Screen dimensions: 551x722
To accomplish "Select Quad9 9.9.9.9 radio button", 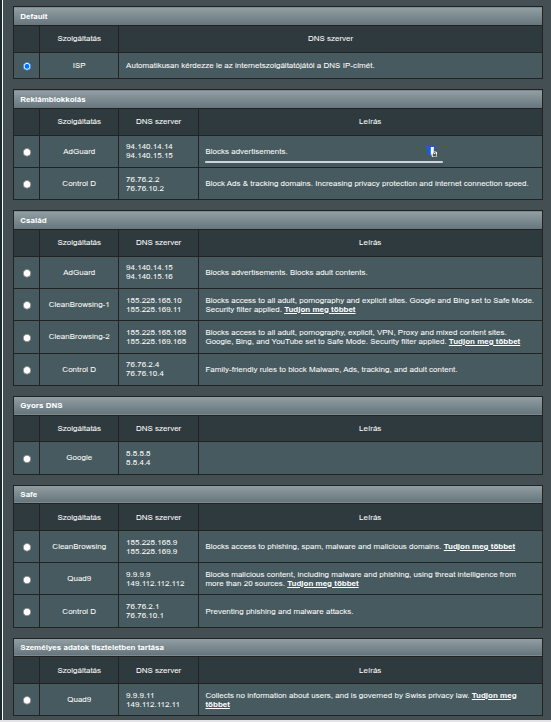I will point(27,580).
